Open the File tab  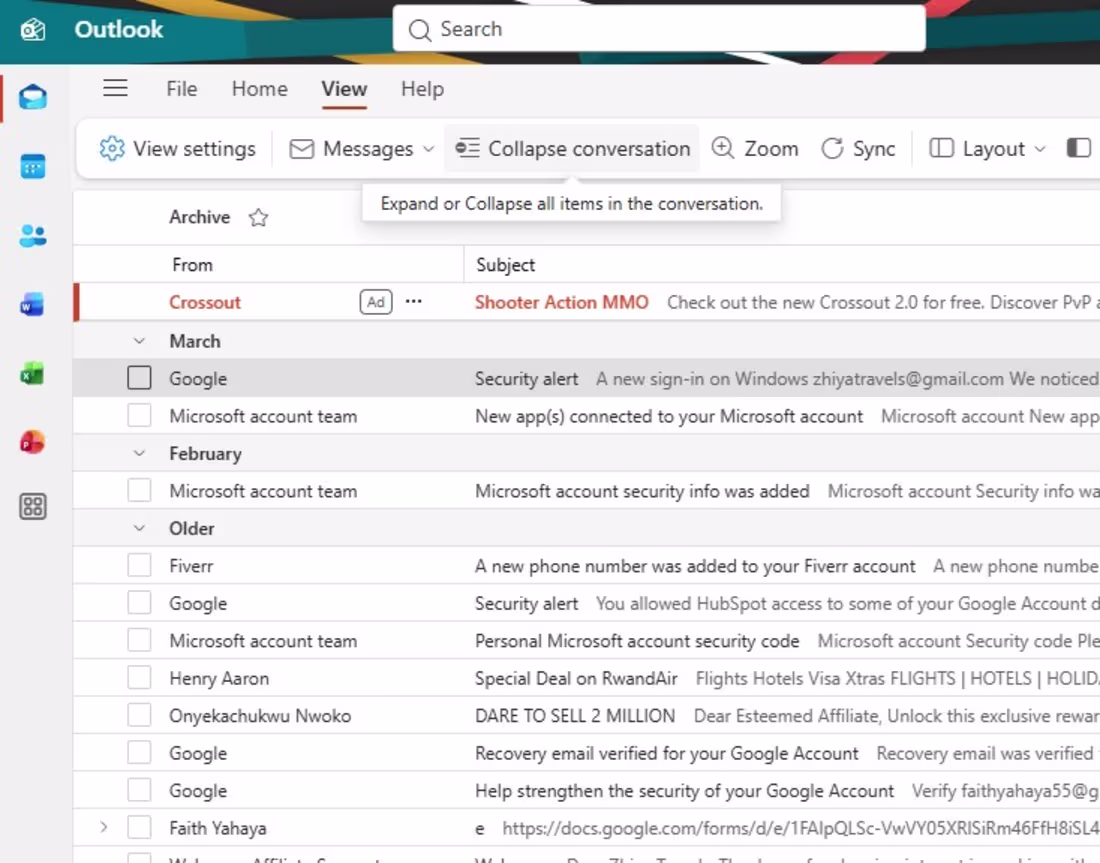click(x=182, y=89)
